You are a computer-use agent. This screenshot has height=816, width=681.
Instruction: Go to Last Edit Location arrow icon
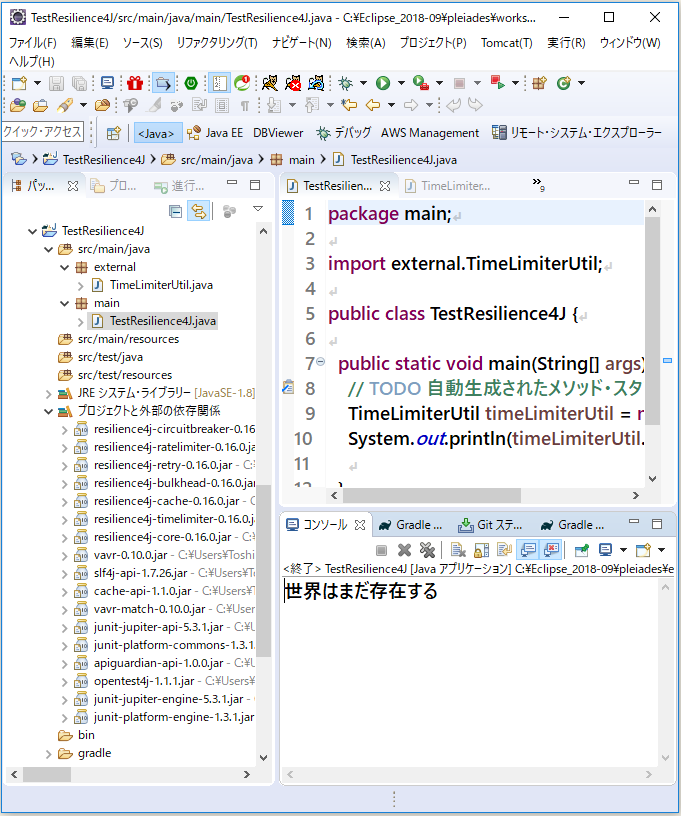click(349, 106)
